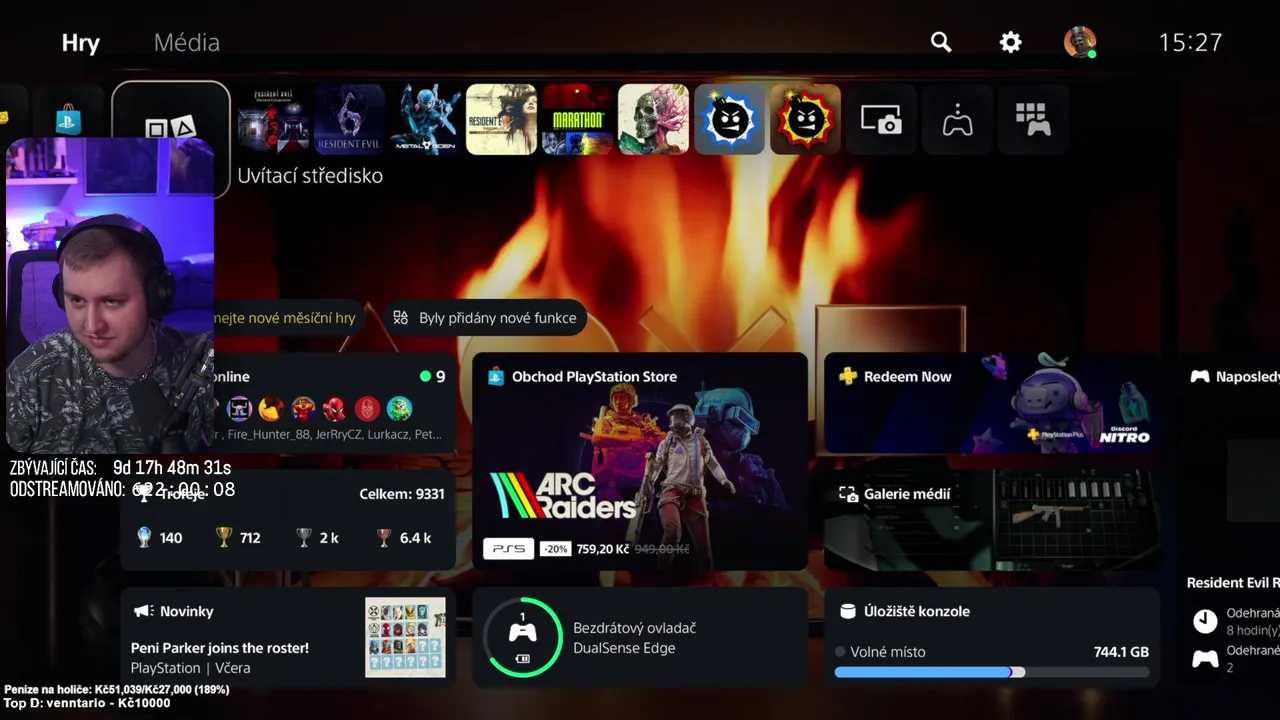The height and width of the screenshot is (720, 1280).
Task: Open the user profile avatar
Action: coord(1079,42)
